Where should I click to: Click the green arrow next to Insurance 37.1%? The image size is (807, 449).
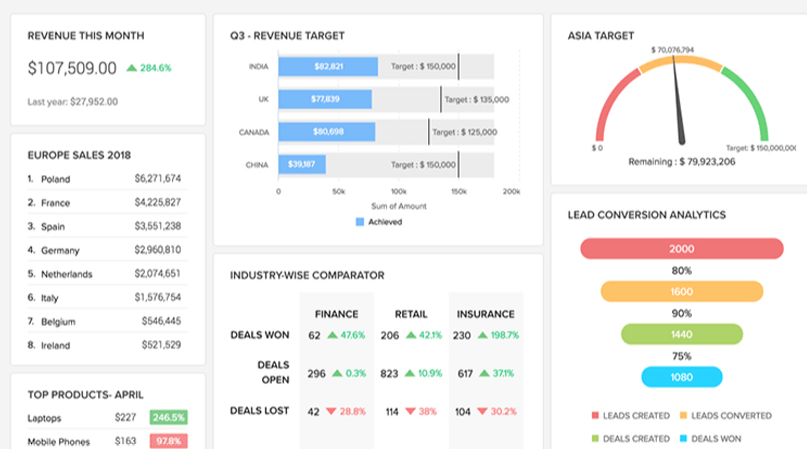(x=485, y=373)
